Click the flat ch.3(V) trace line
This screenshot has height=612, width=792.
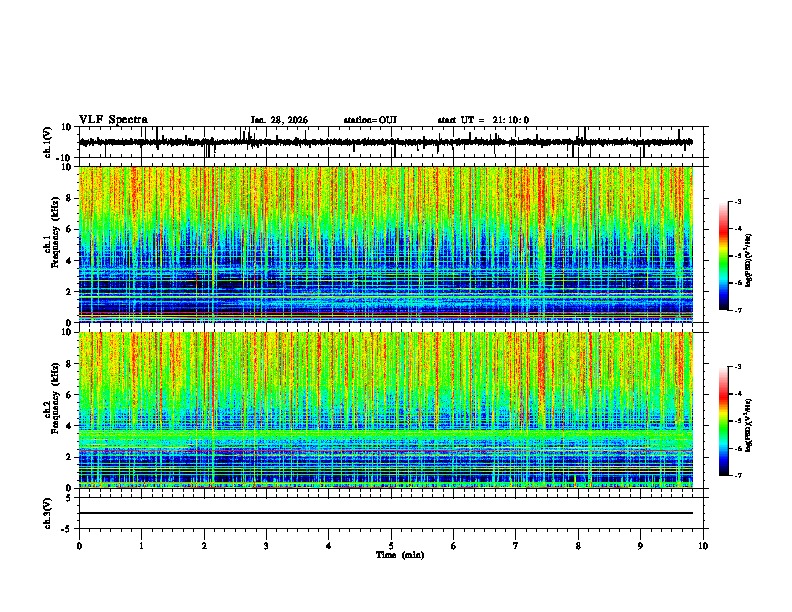pos(386,513)
